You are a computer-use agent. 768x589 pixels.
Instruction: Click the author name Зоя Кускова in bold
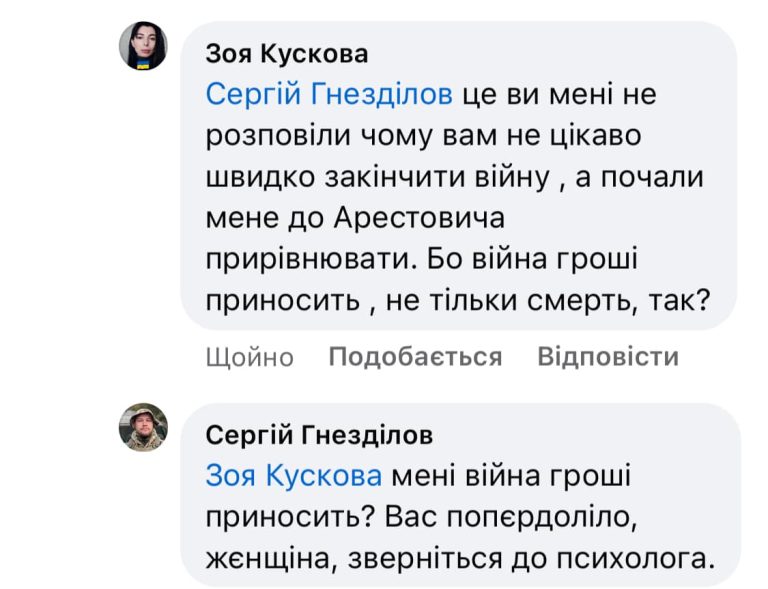[x=287, y=53]
